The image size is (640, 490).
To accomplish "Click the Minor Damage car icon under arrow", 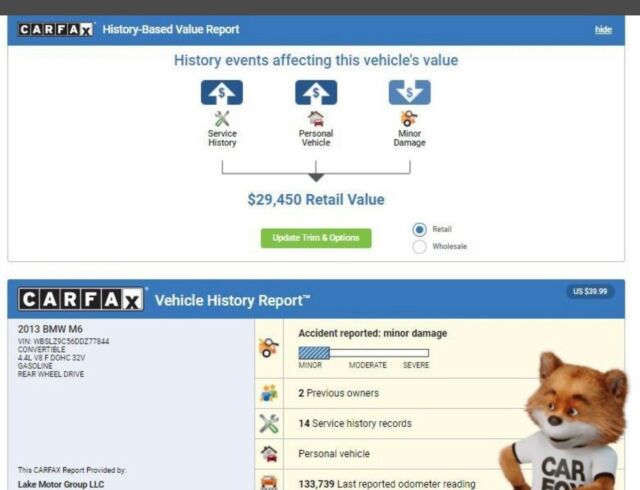I will [409, 119].
